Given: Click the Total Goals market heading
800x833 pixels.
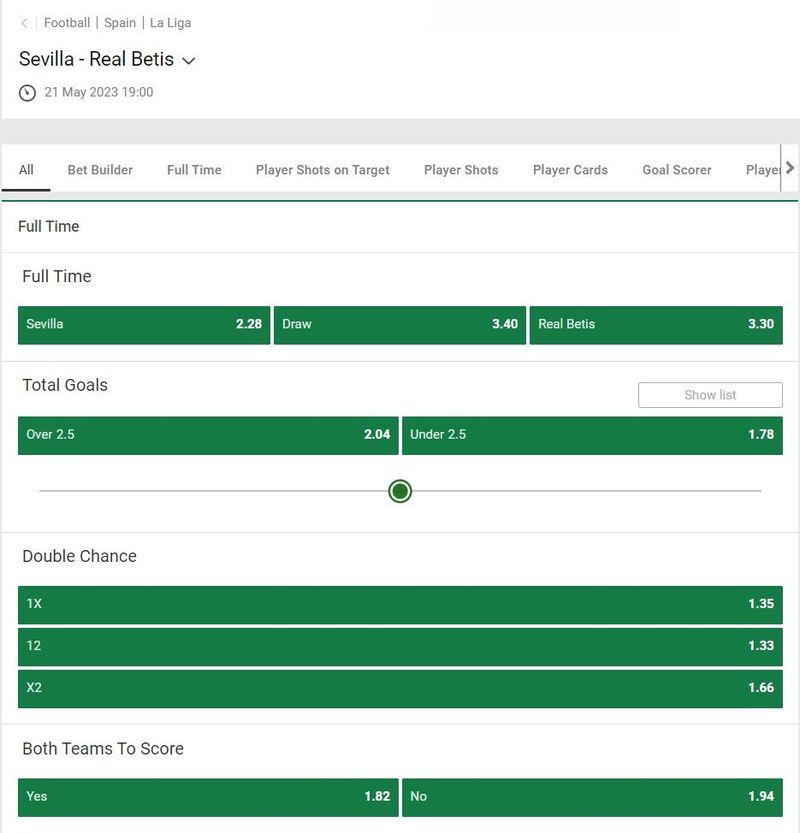Looking at the screenshot, I should pos(65,385).
